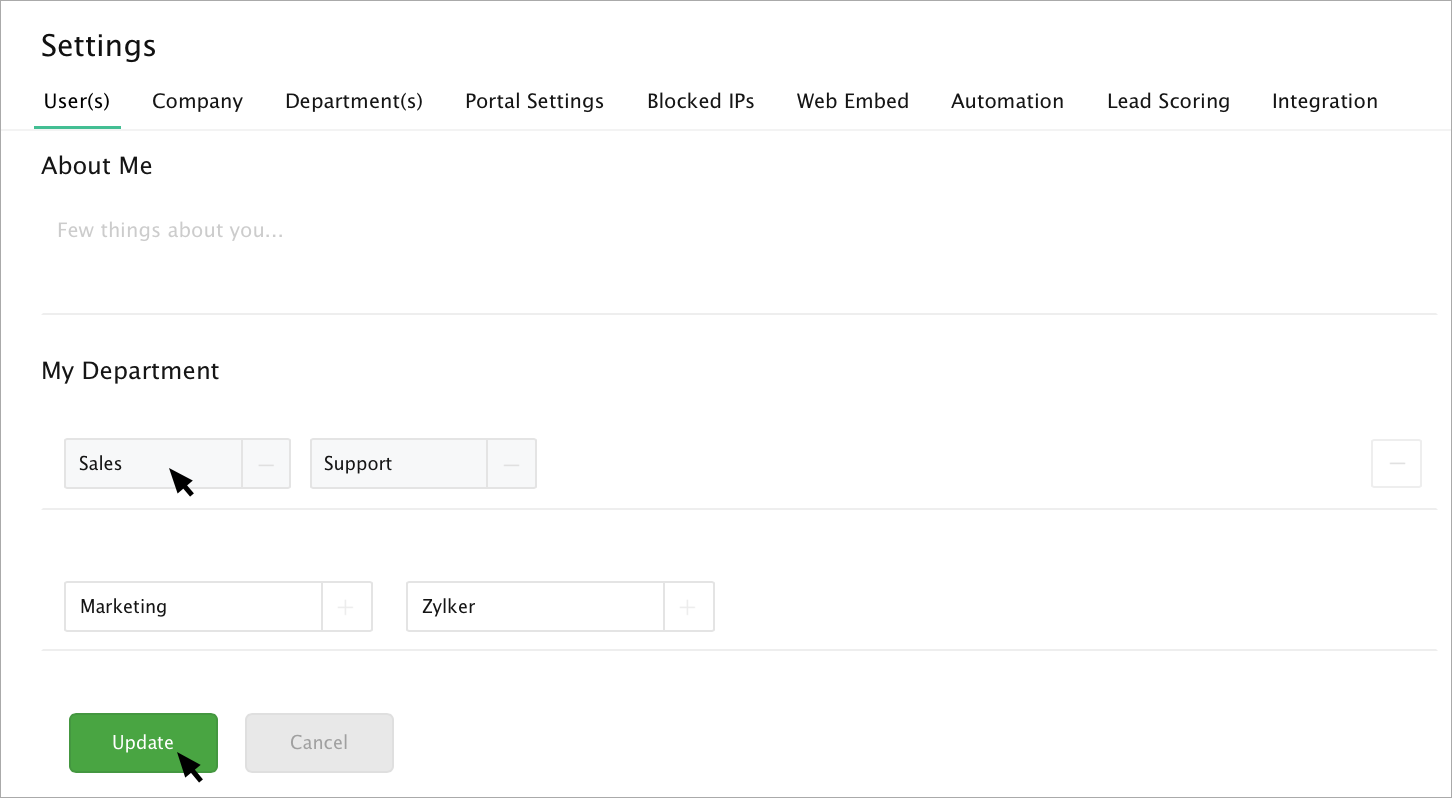Switch to the User(s) tab
This screenshot has height=798, width=1452.
tap(77, 101)
